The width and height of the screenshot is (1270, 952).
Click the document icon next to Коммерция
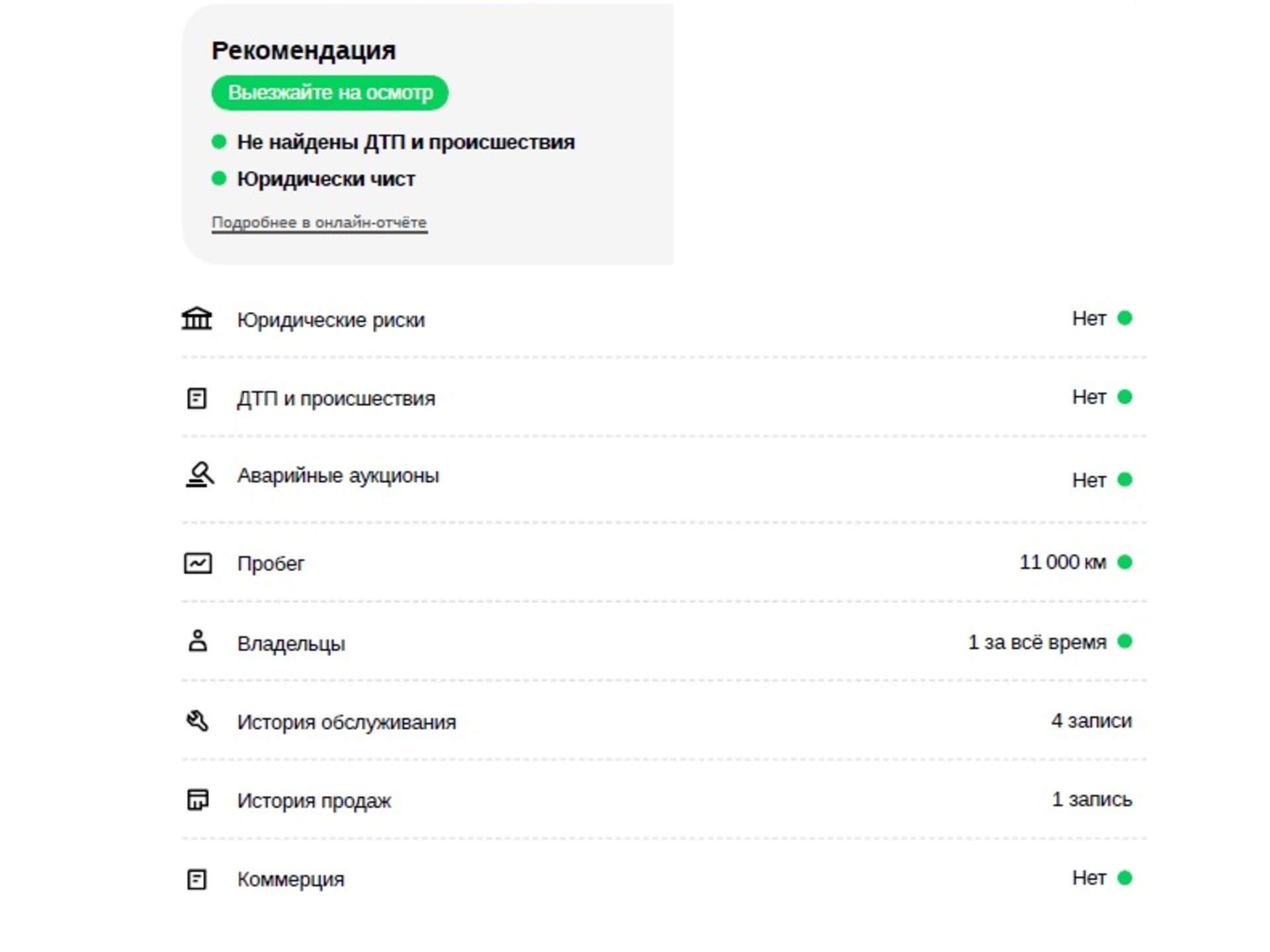click(x=196, y=879)
